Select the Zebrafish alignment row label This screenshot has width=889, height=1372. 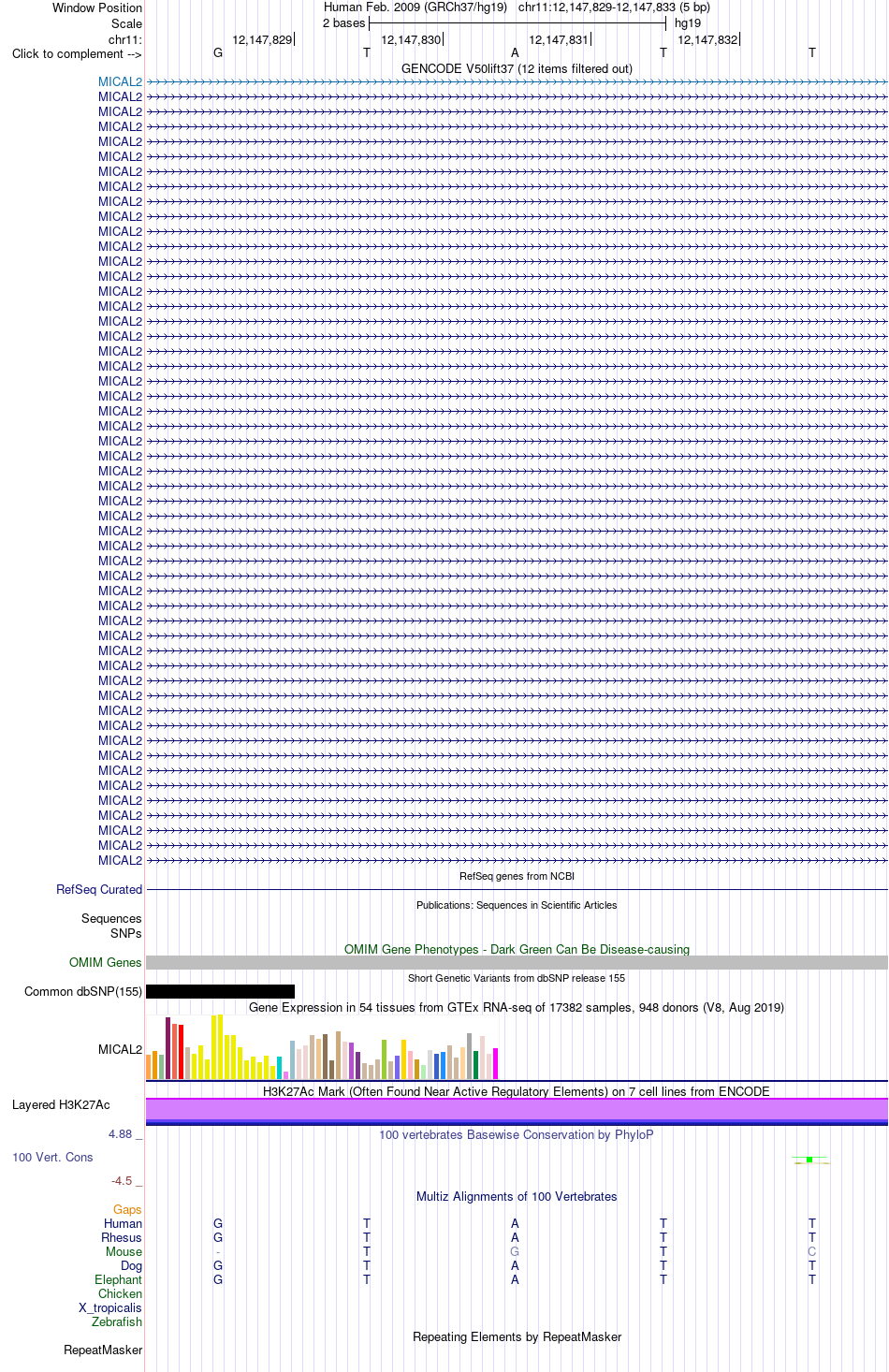click(x=117, y=1321)
